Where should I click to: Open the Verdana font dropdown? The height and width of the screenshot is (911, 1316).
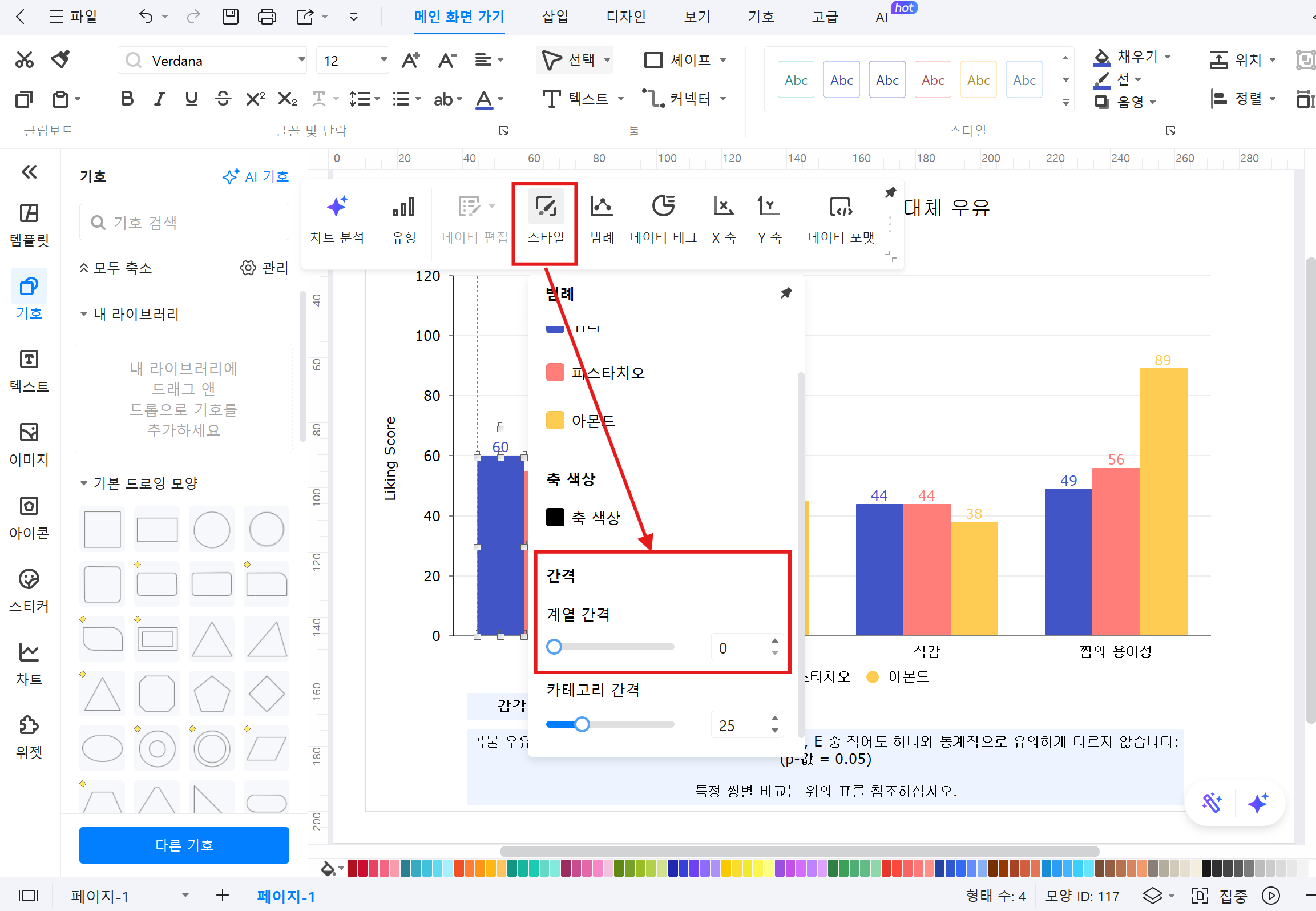[x=301, y=60]
